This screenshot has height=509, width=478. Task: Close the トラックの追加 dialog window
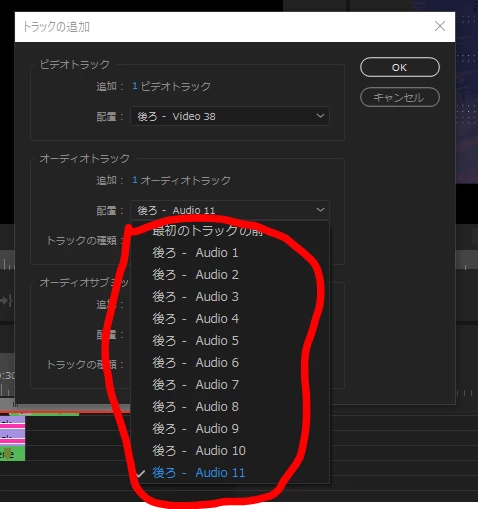tap(440, 26)
